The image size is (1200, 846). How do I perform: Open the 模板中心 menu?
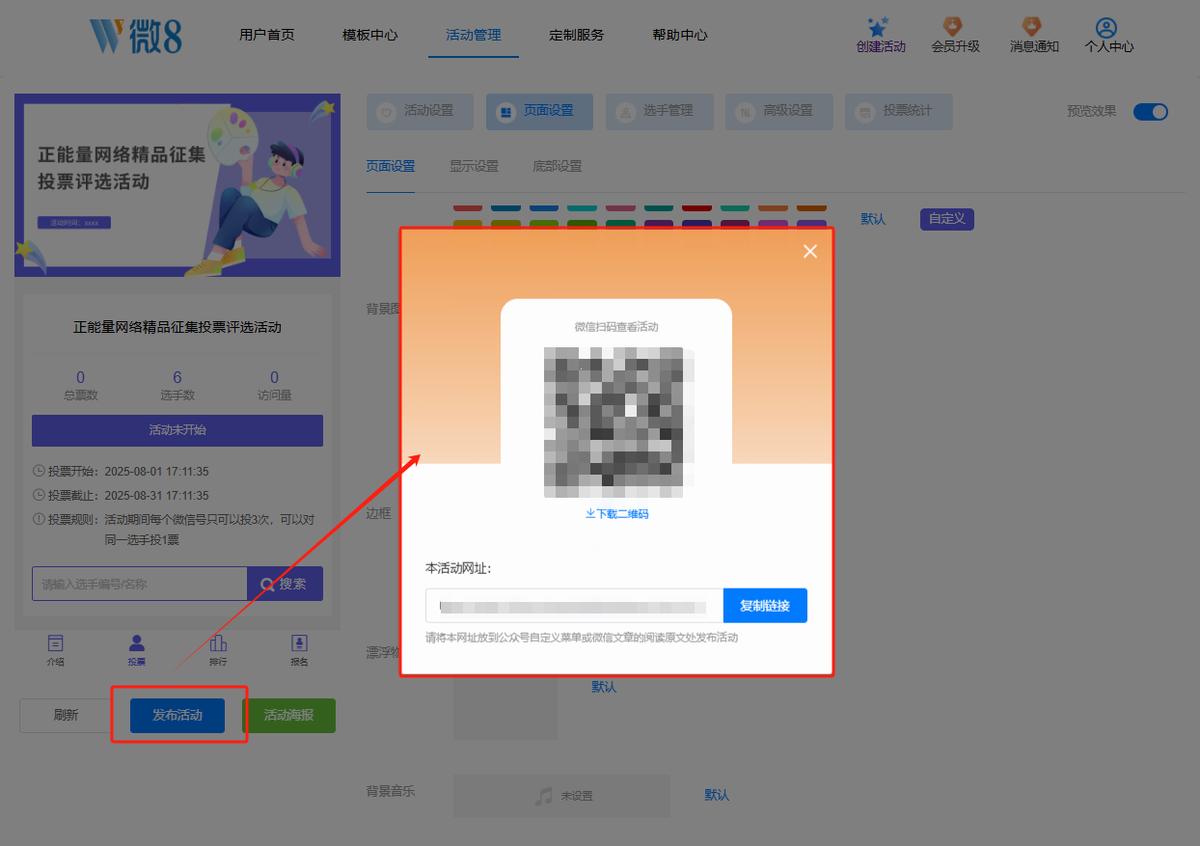click(x=370, y=34)
